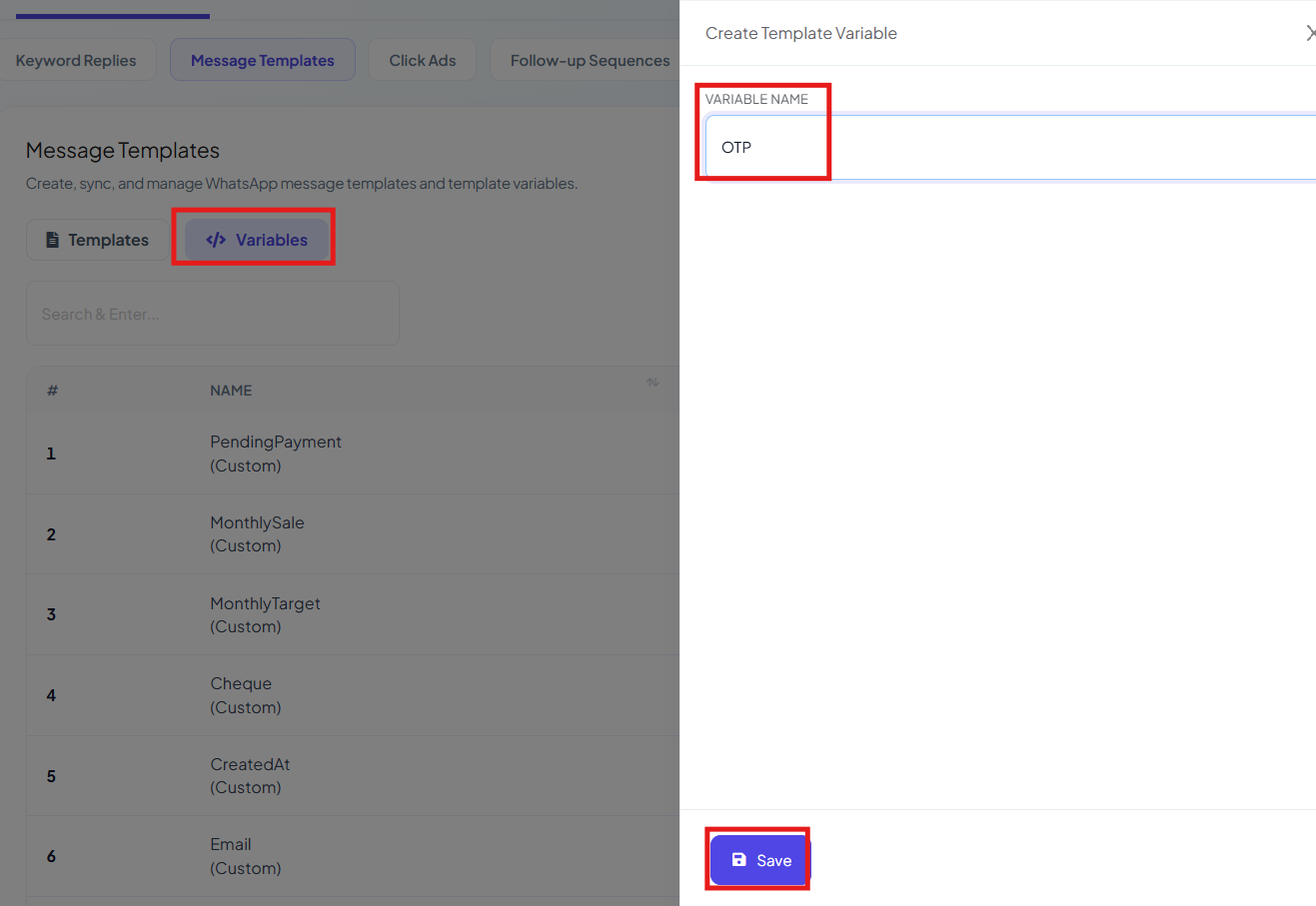Select the PendingPayment variable row
The height and width of the screenshot is (906, 1316).
pos(353,453)
